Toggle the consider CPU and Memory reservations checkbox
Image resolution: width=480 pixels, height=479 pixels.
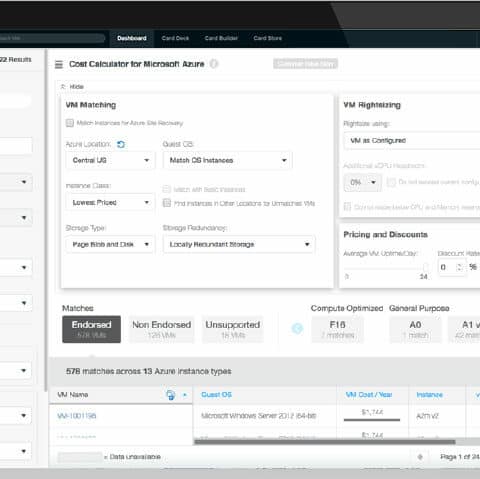347,207
